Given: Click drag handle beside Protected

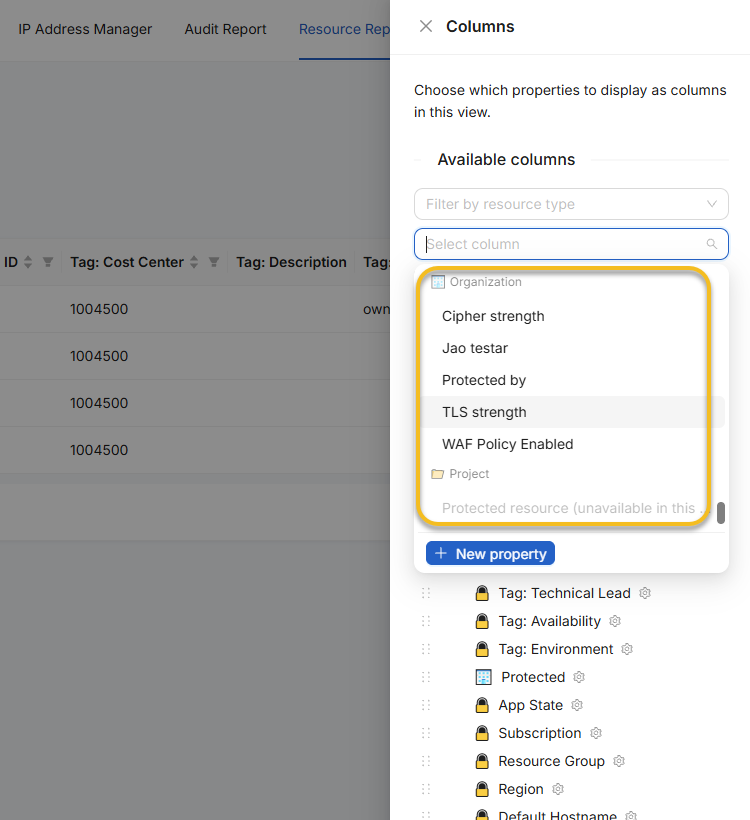Looking at the screenshot, I should click(x=426, y=677).
